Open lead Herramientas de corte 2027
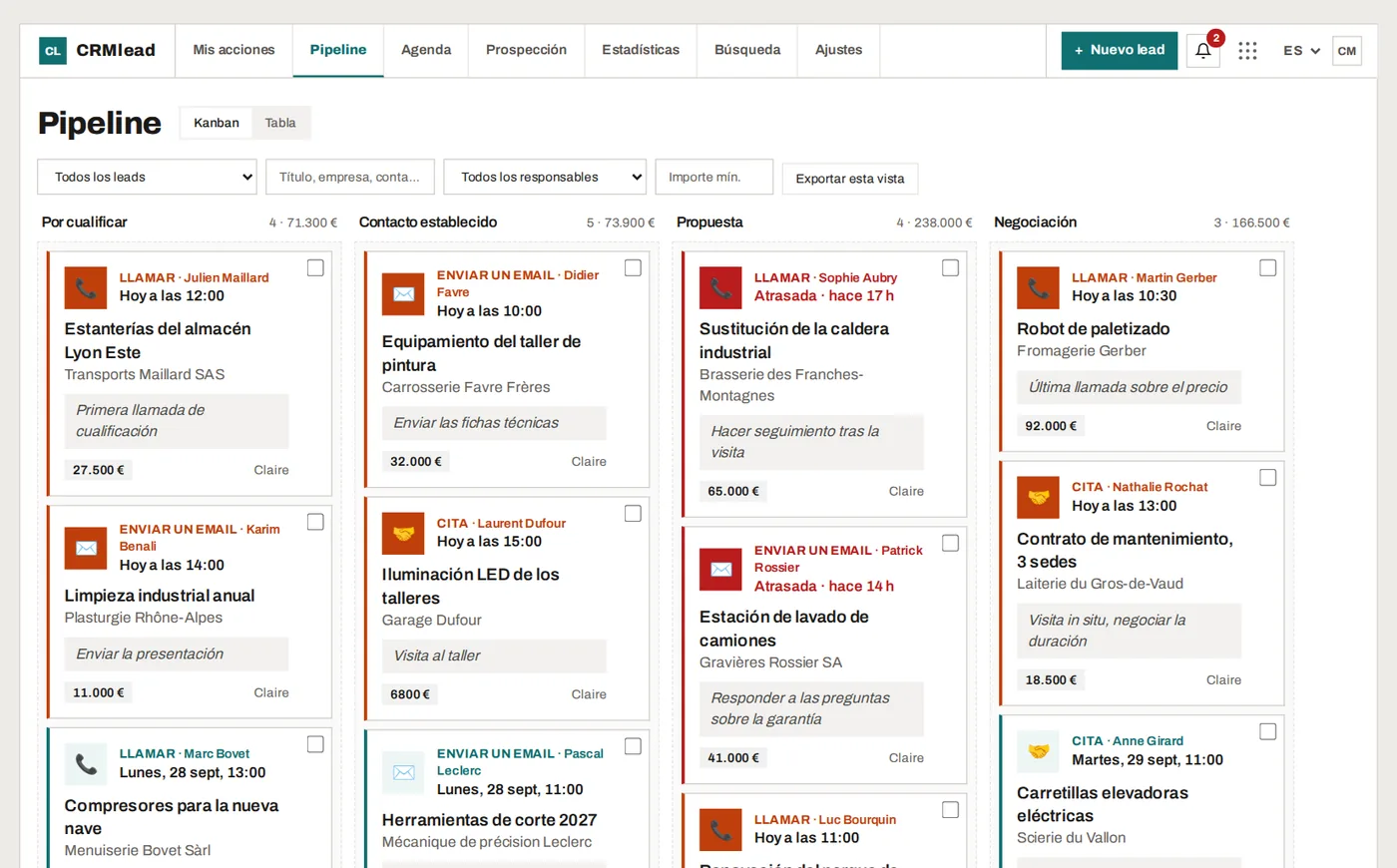The height and width of the screenshot is (868, 1397). pyautogui.click(x=489, y=819)
